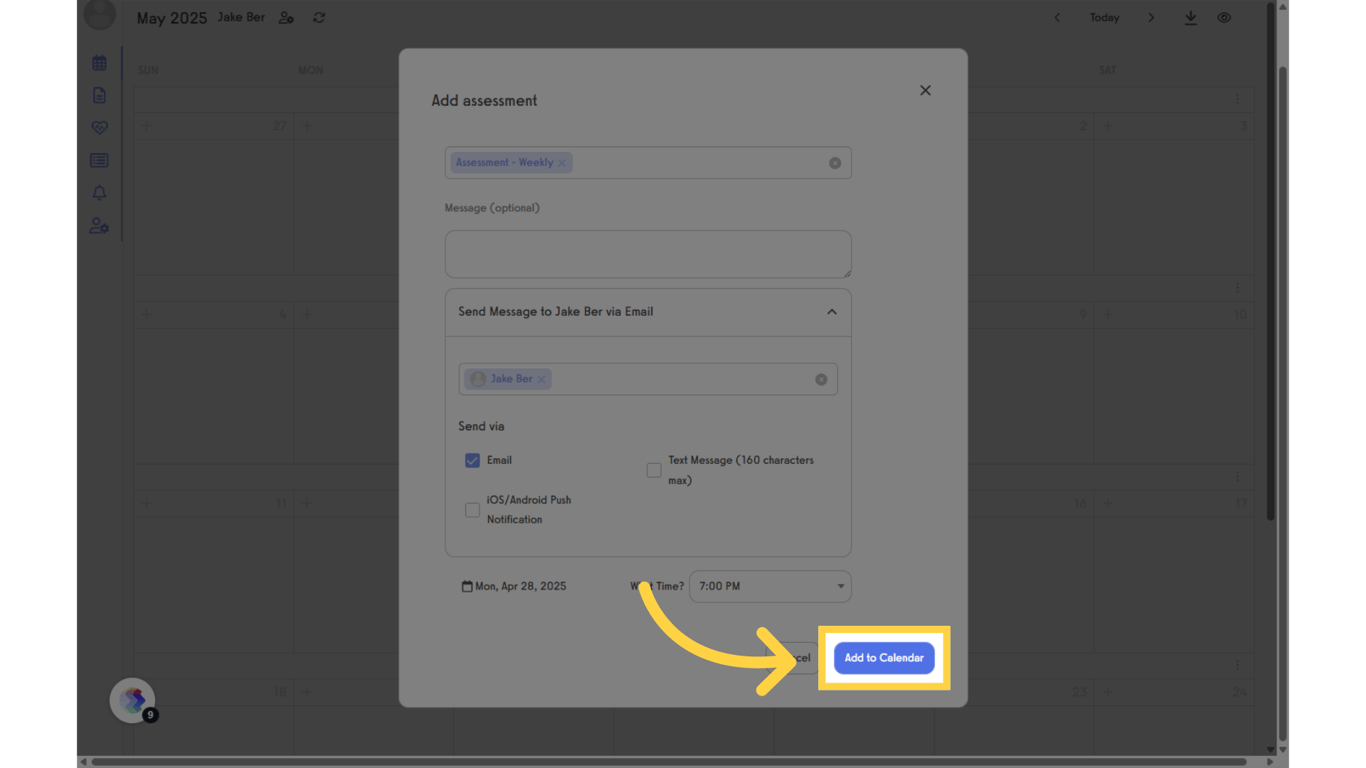Clear the assessment selection field
This screenshot has height=768, width=1366.
[835, 163]
